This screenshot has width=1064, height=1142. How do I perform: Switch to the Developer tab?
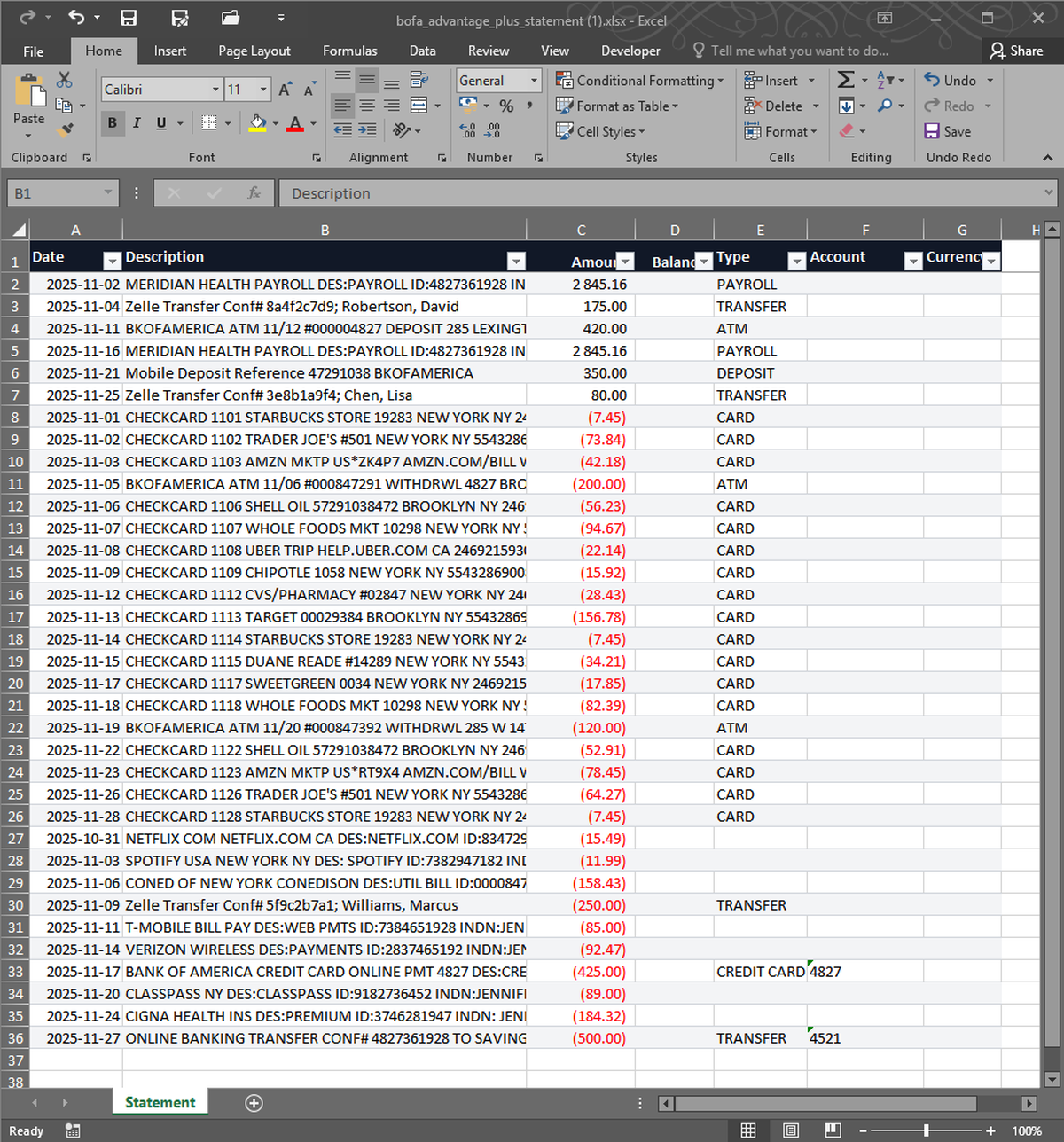[x=630, y=51]
